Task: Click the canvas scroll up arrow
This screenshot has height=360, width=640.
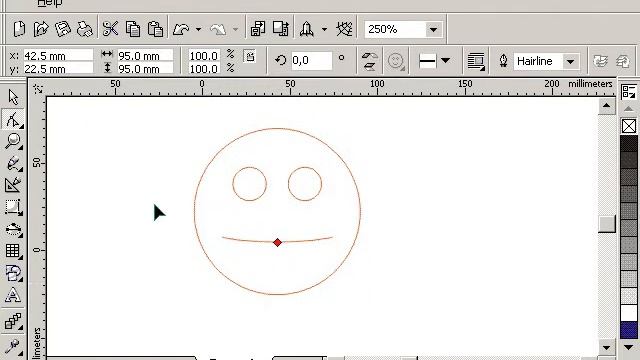Action: [607, 106]
